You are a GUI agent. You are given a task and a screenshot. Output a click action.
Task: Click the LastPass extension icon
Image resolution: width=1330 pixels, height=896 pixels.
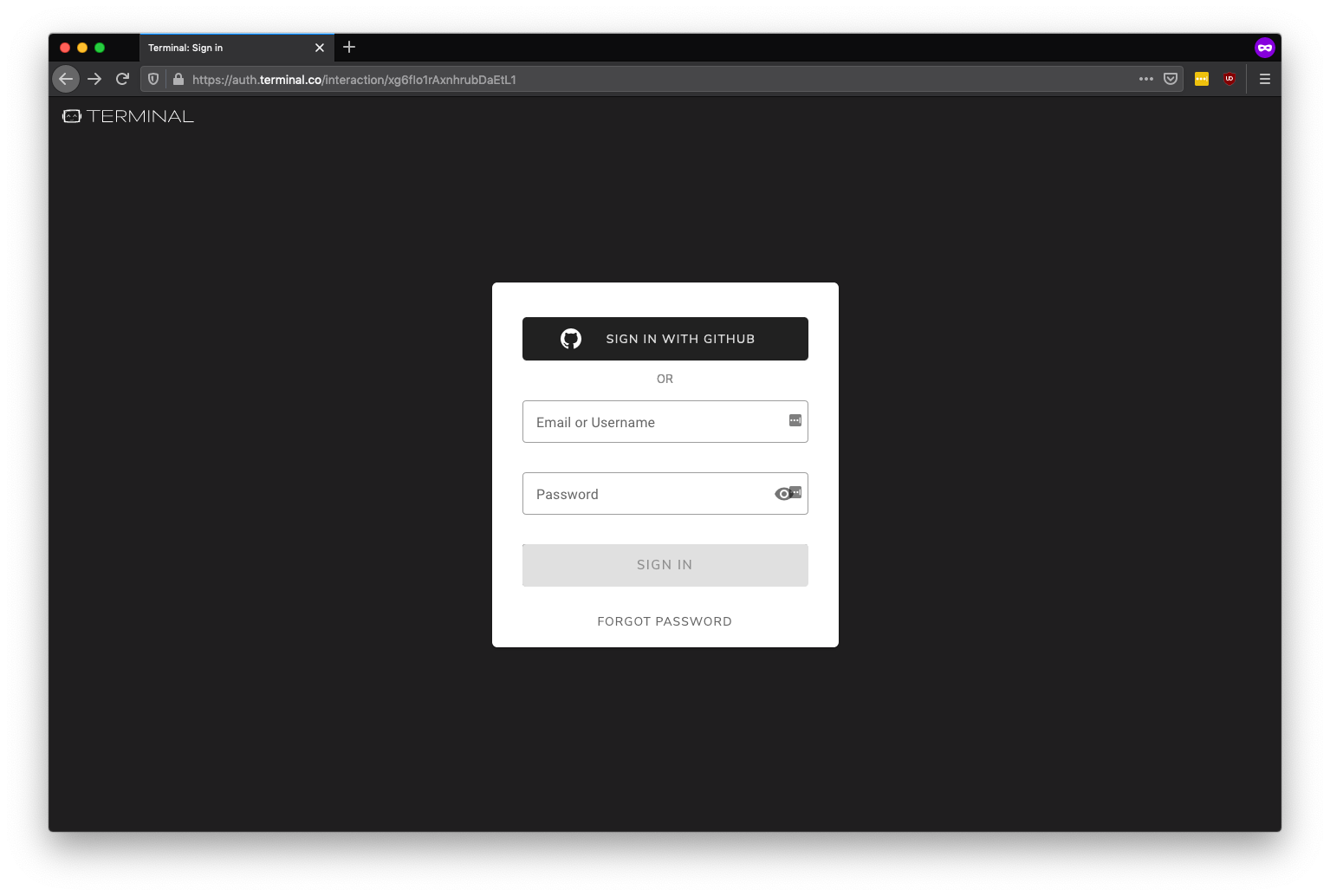(1202, 78)
